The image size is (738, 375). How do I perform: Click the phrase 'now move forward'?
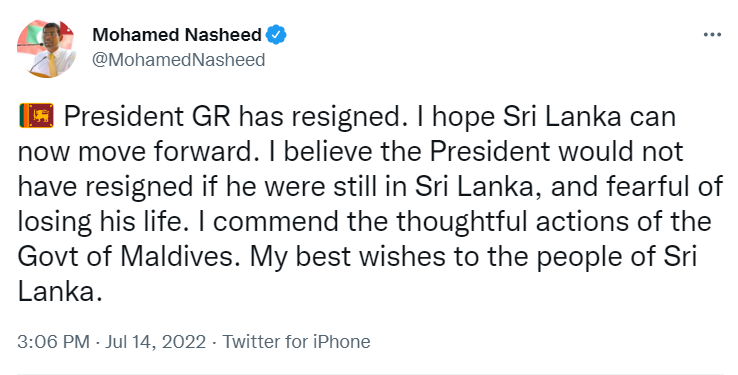[136, 152]
